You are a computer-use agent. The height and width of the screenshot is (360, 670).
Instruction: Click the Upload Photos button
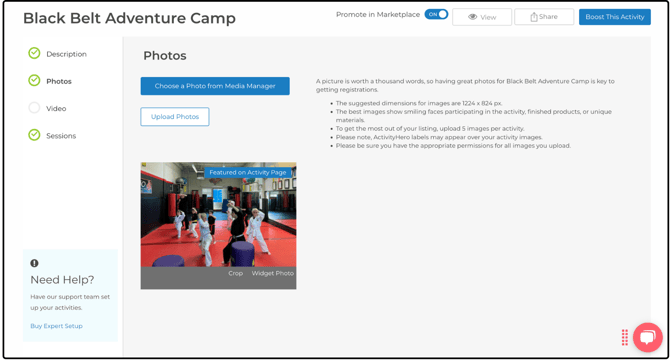(175, 117)
